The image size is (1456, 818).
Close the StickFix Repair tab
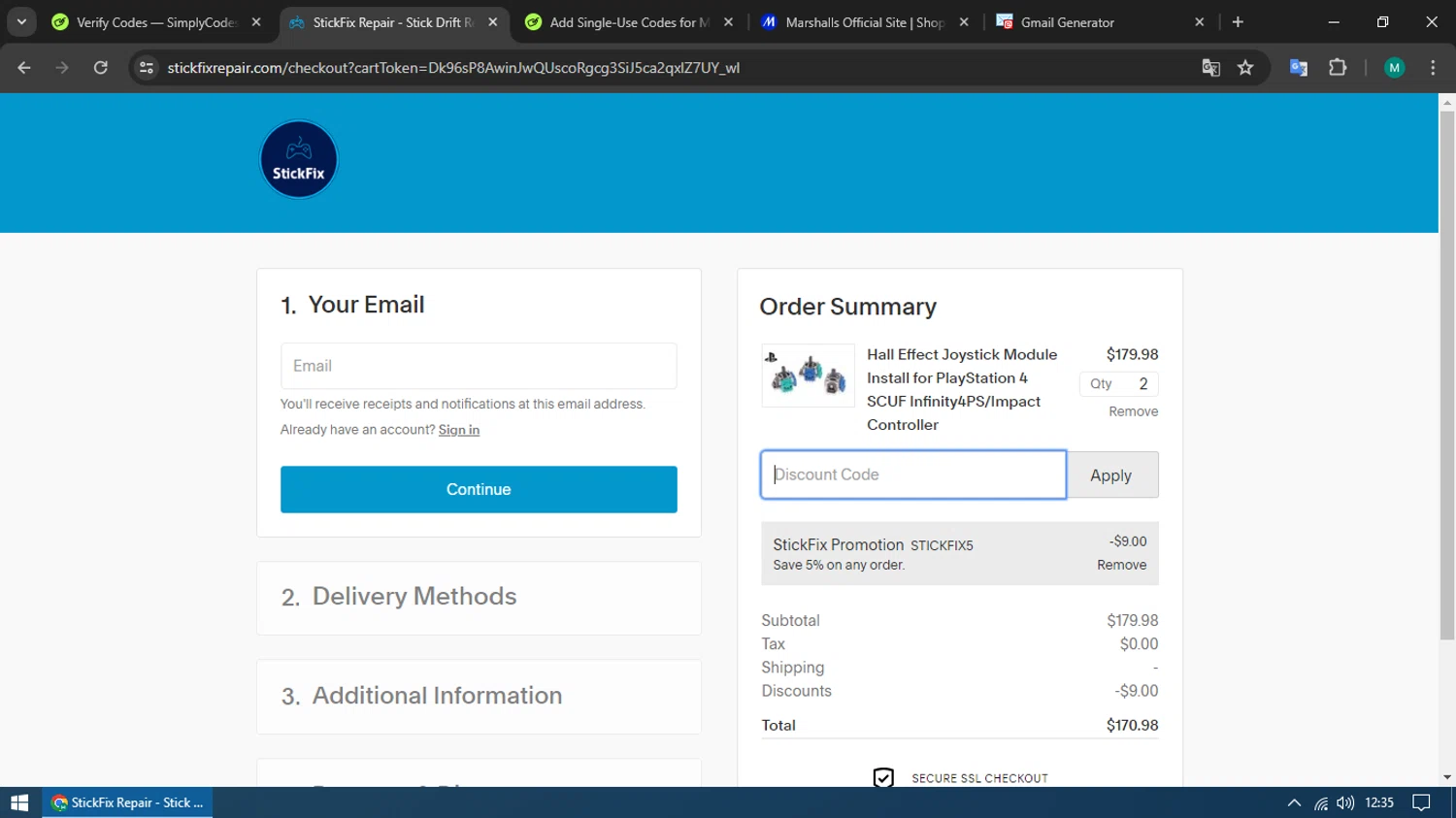[x=493, y=22]
